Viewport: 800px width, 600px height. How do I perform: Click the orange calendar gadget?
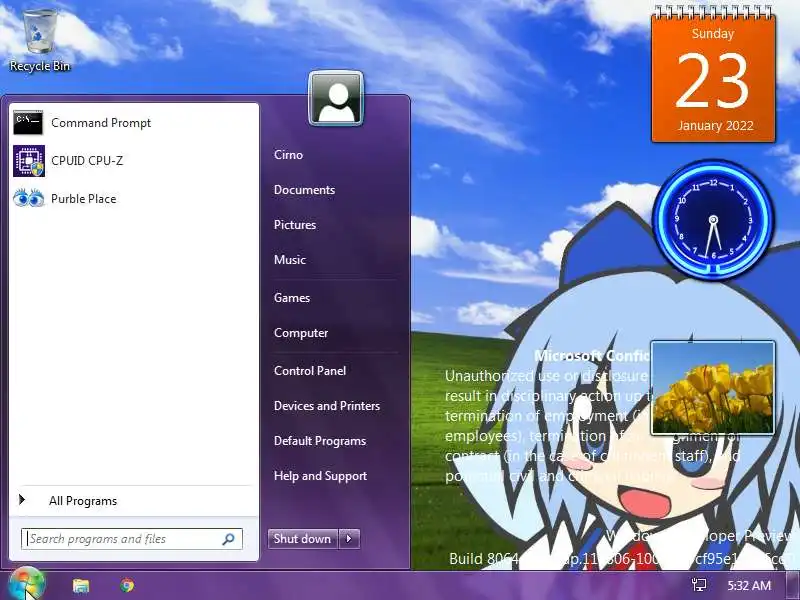[x=713, y=74]
